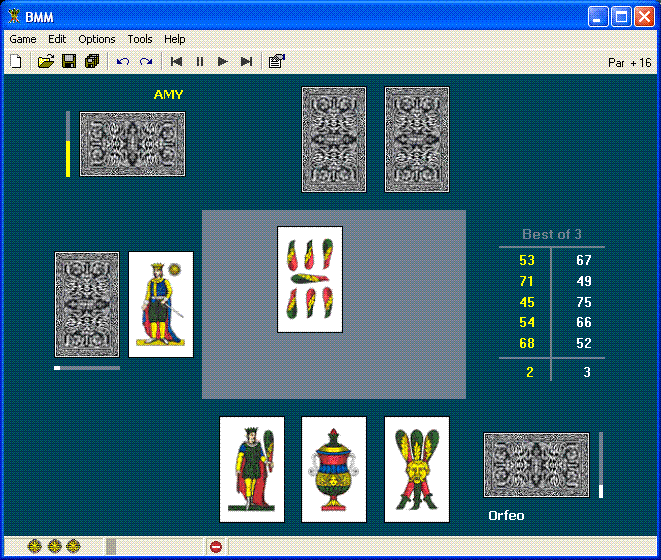Open the Help menu

pyautogui.click(x=175, y=39)
